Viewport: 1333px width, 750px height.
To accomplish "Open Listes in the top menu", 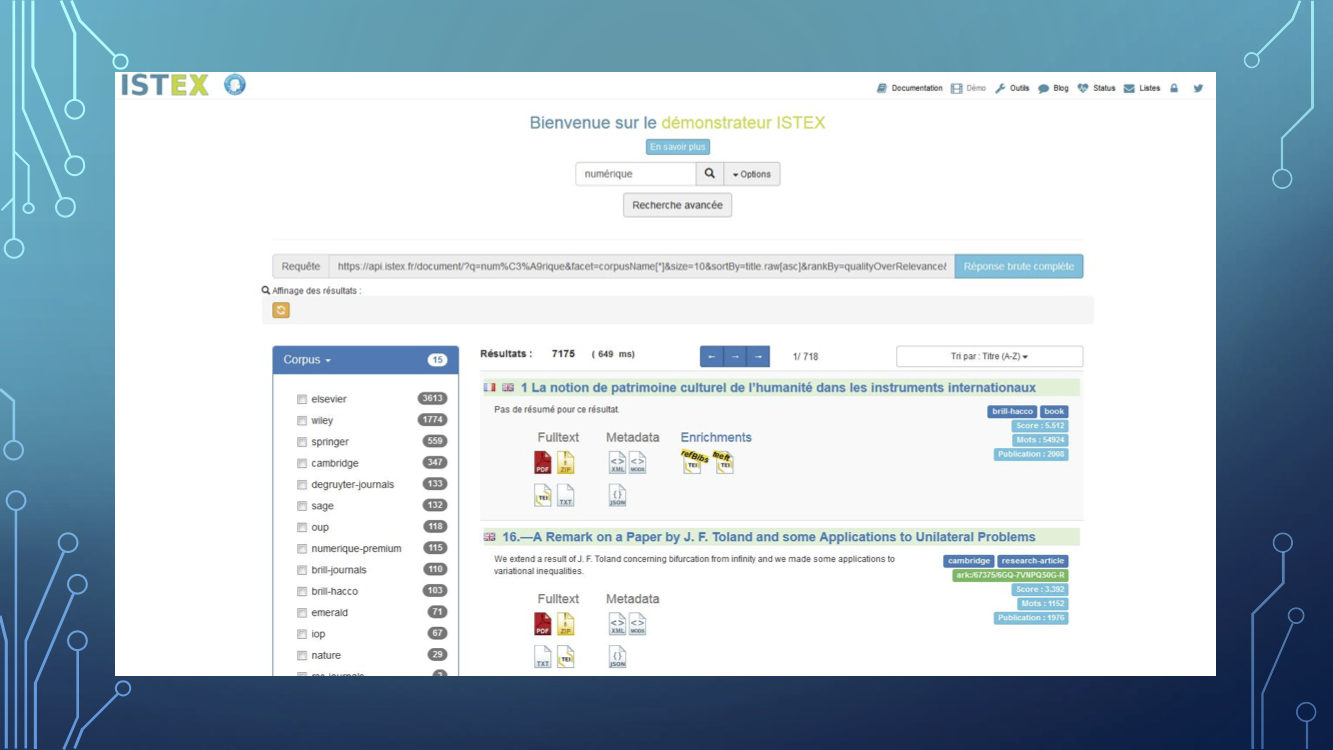I will 1142,88.
